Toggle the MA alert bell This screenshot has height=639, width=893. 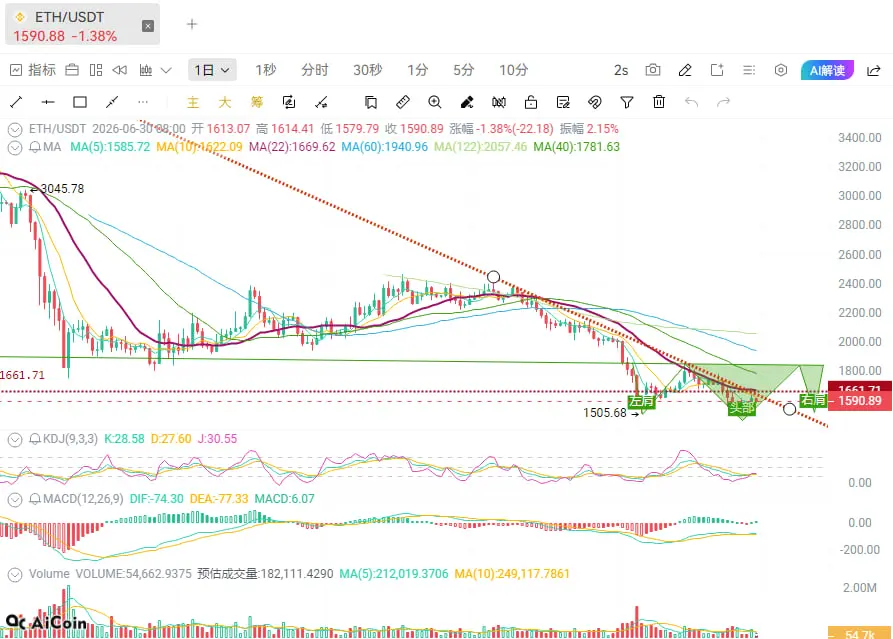point(35,147)
